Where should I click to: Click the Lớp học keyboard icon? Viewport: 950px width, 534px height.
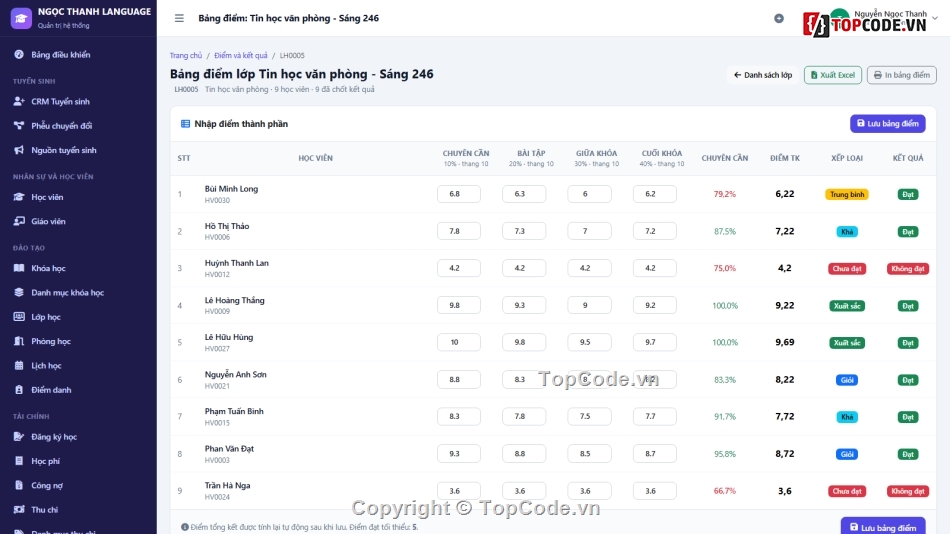point(19,316)
